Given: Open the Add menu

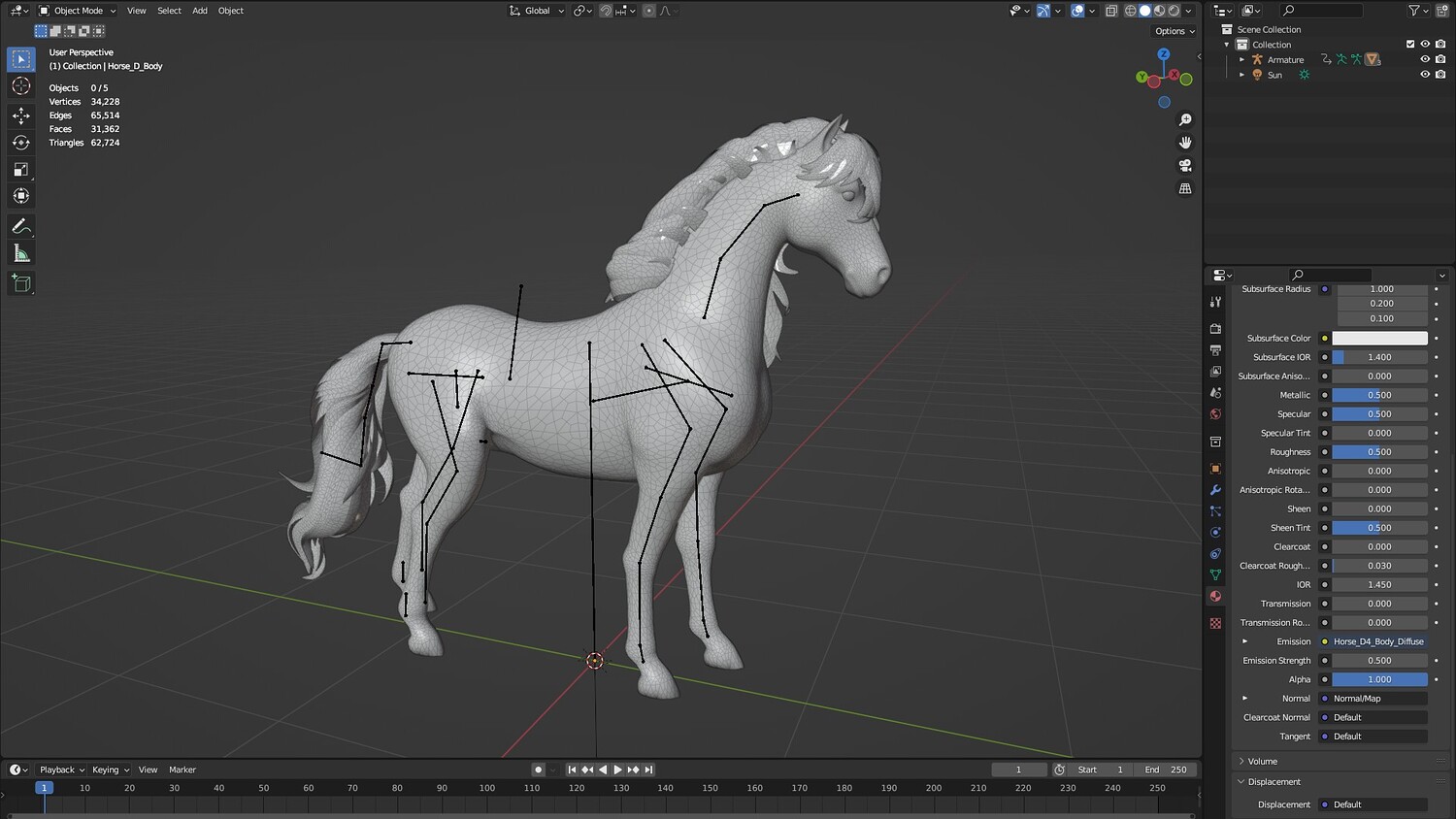Looking at the screenshot, I should [200, 11].
